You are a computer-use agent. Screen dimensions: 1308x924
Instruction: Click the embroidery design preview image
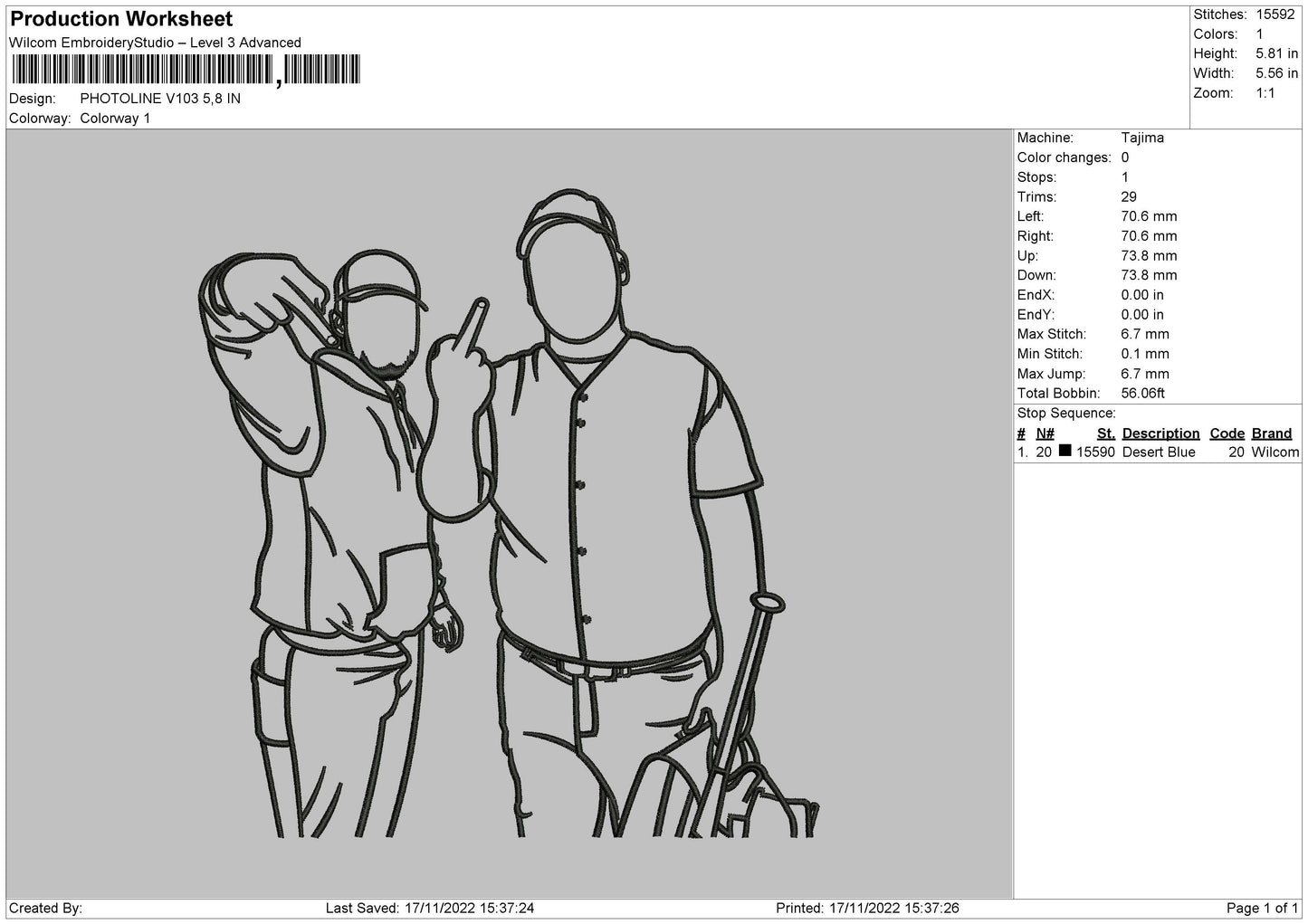tap(509, 514)
